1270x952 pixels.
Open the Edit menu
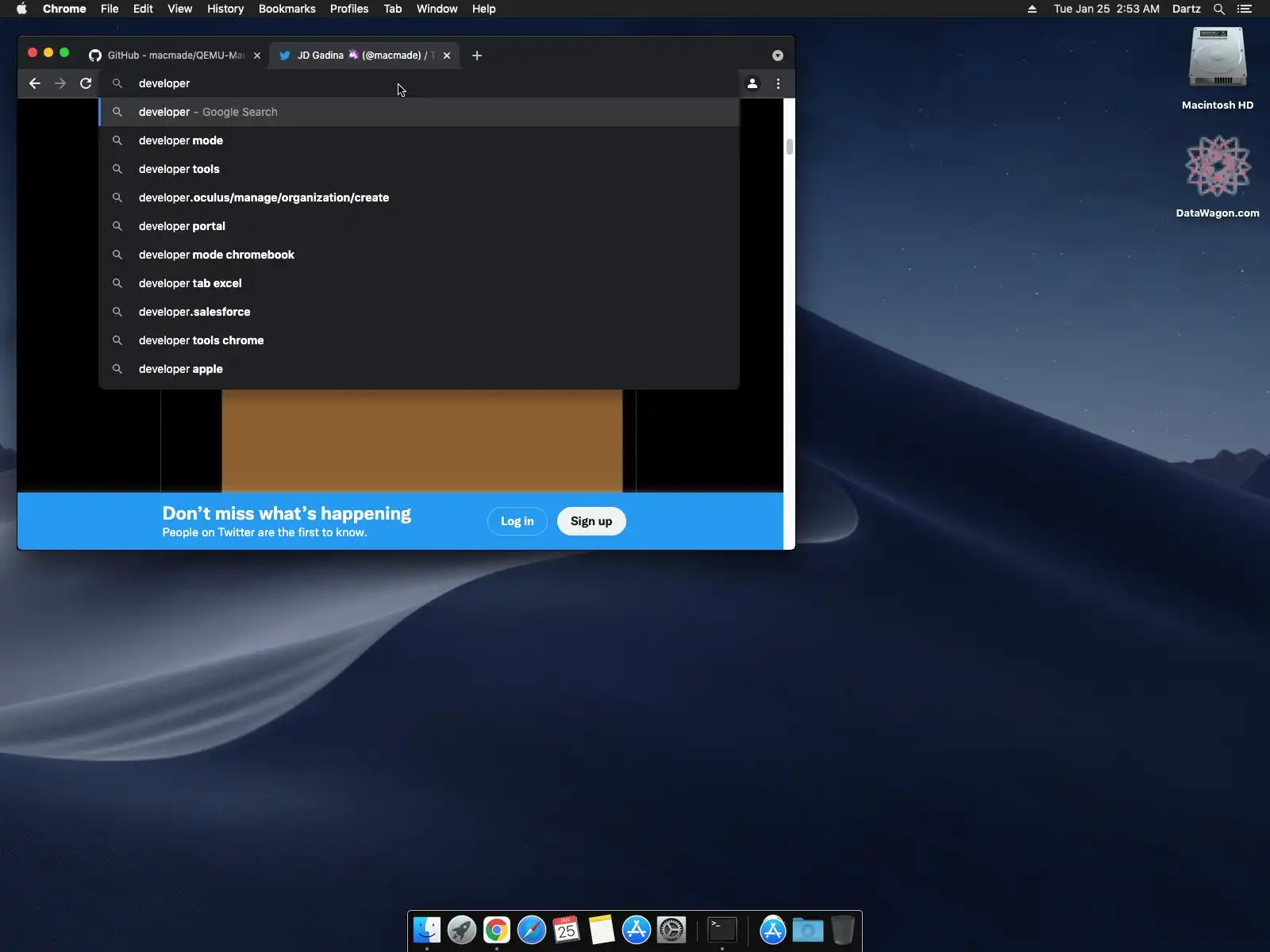click(143, 9)
